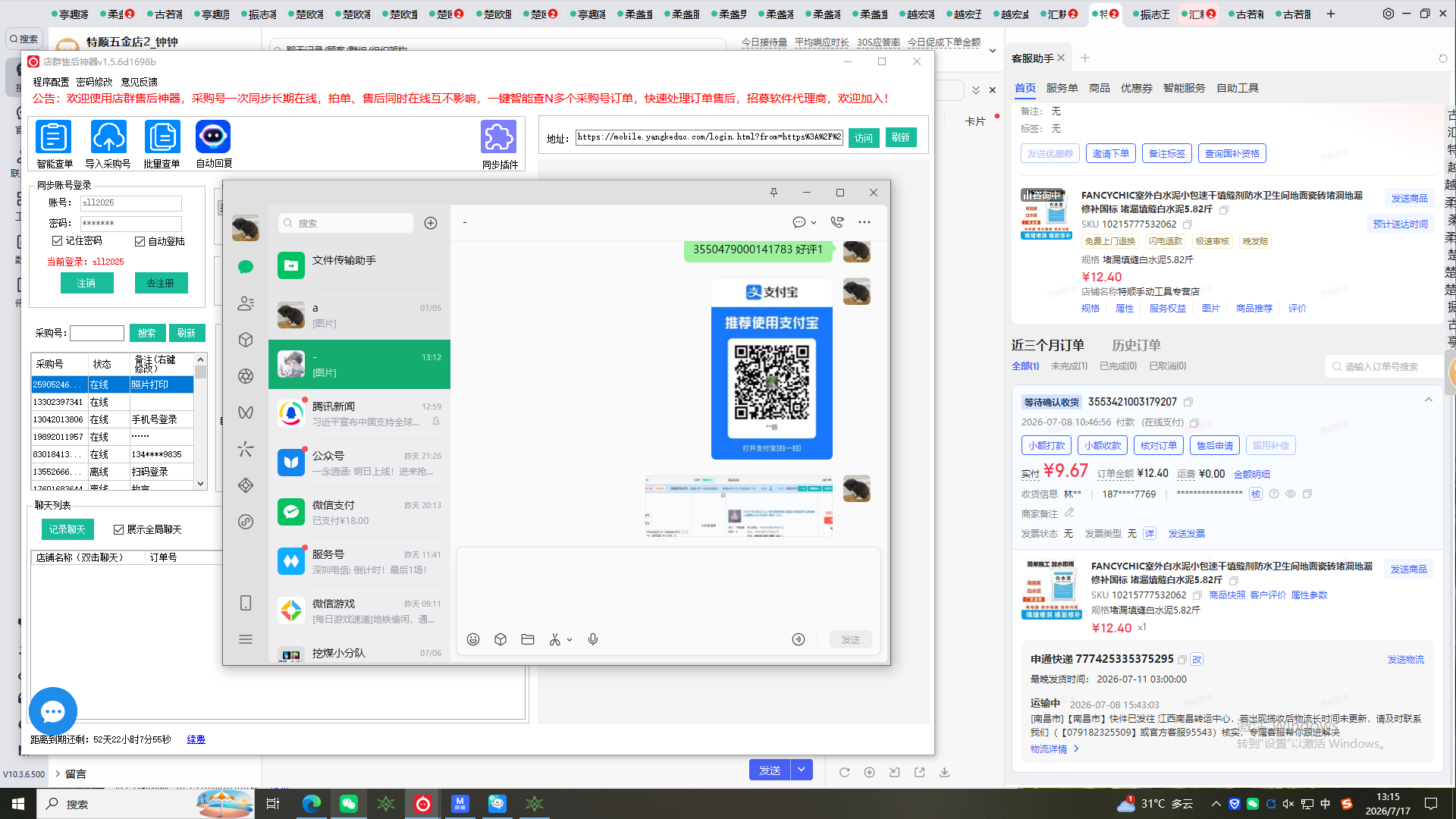Click 记录聊天 button
The image size is (1456, 819).
click(67, 529)
